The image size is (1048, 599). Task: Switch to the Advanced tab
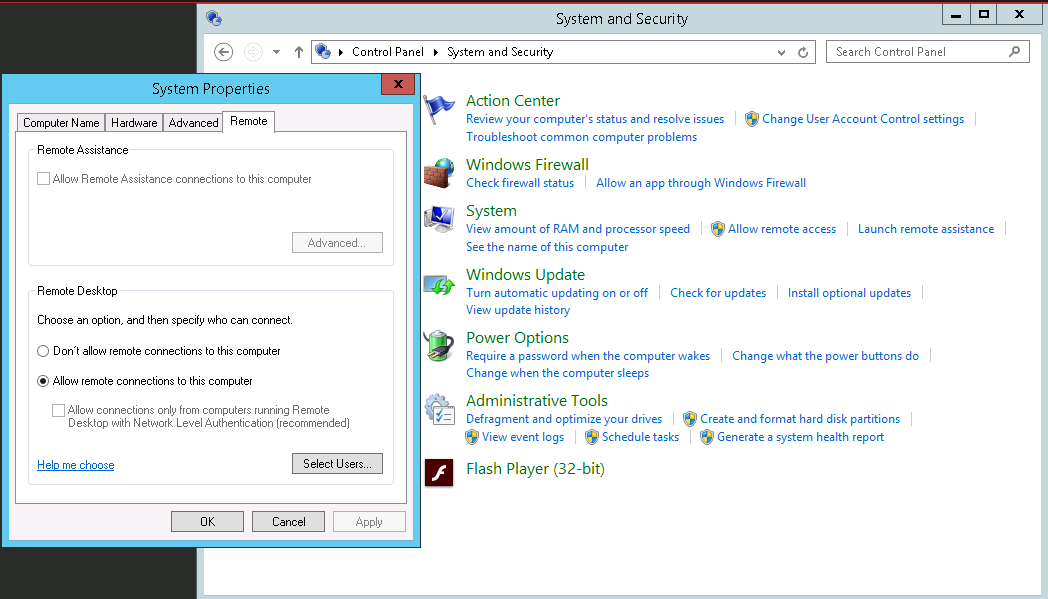click(x=193, y=123)
